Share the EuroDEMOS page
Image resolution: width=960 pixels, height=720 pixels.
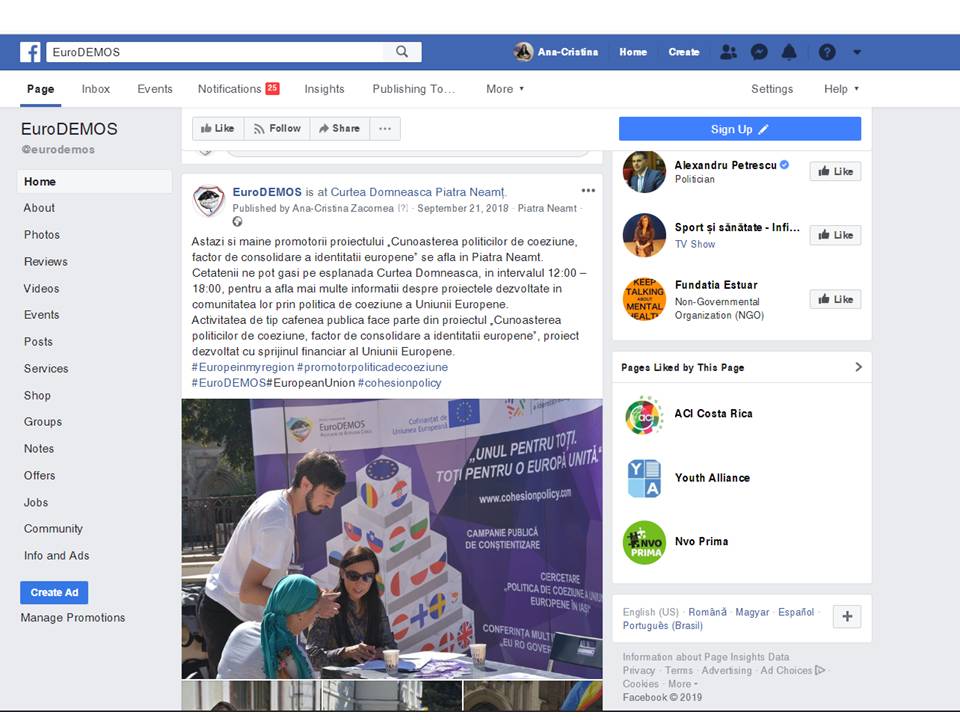[340, 129]
